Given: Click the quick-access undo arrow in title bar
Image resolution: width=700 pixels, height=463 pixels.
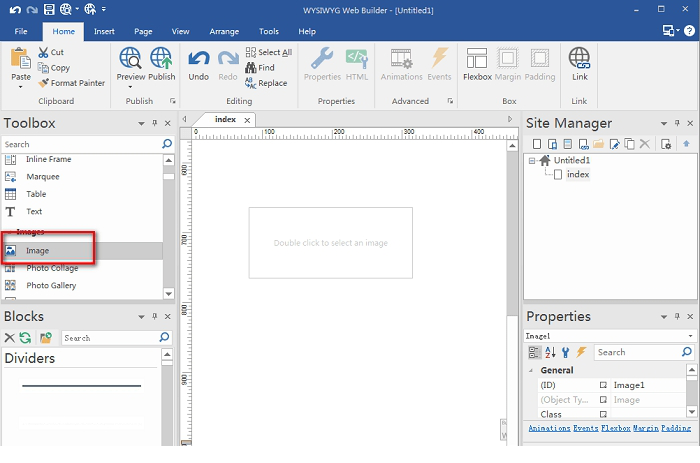Looking at the screenshot, I should point(15,9).
